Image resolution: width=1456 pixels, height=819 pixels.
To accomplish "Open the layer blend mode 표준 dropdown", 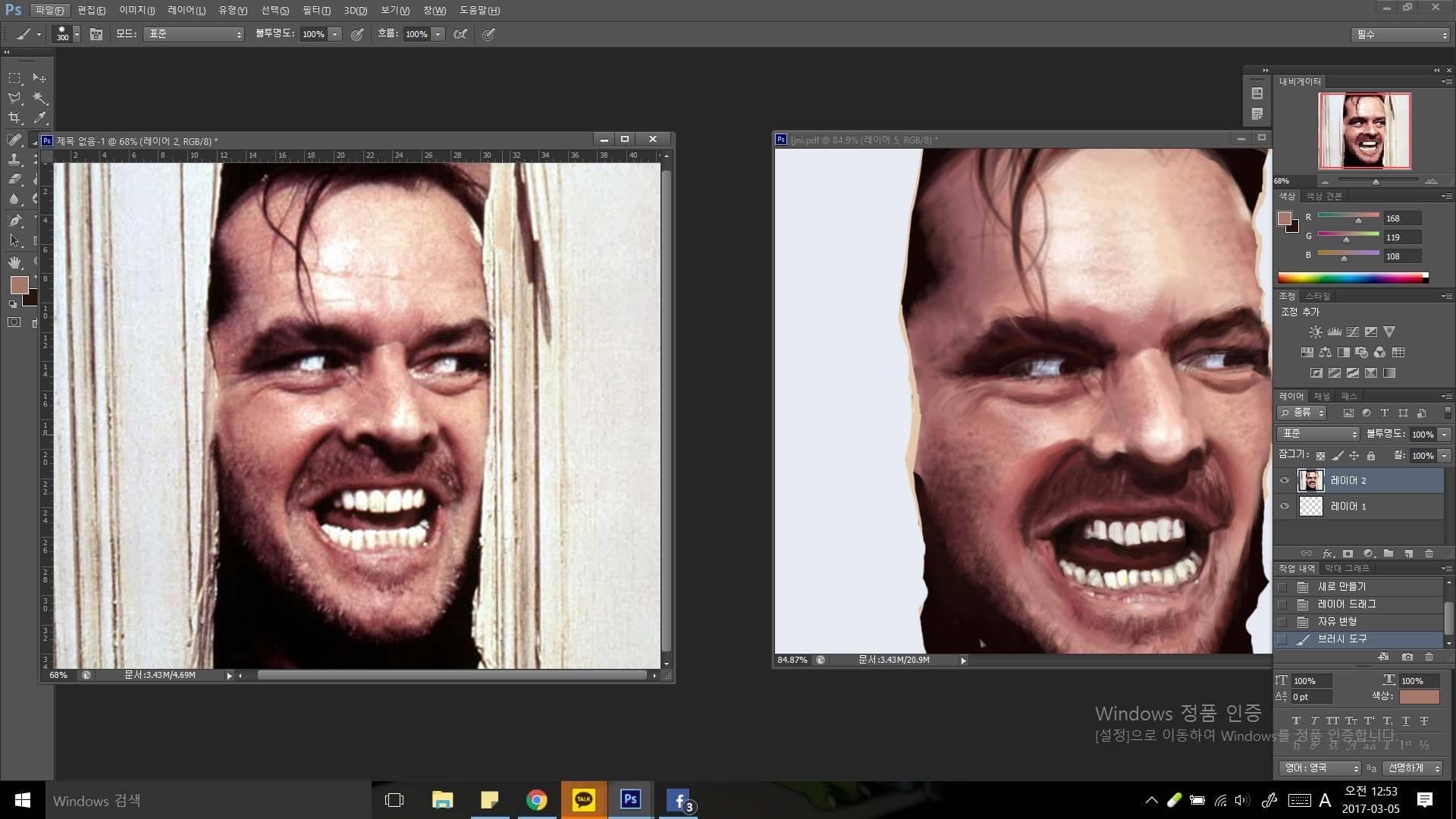I will coord(1318,434).
